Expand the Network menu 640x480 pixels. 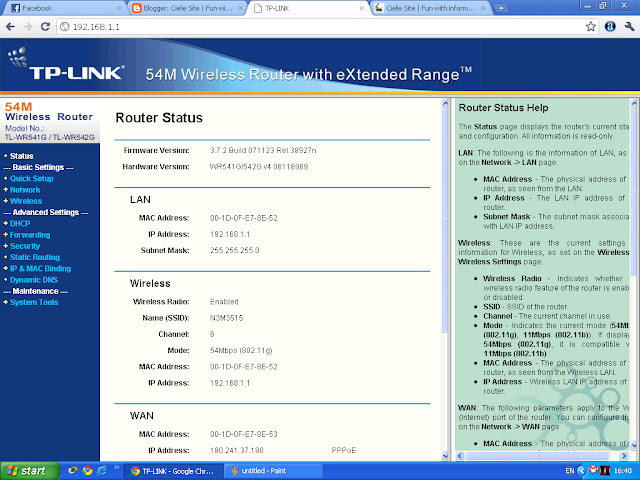click(25, 190)
